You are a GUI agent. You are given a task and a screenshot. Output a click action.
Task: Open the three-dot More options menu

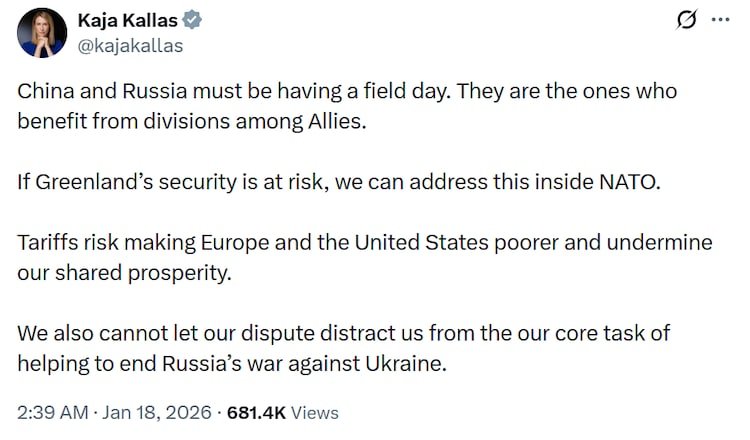tap(721, 21)
